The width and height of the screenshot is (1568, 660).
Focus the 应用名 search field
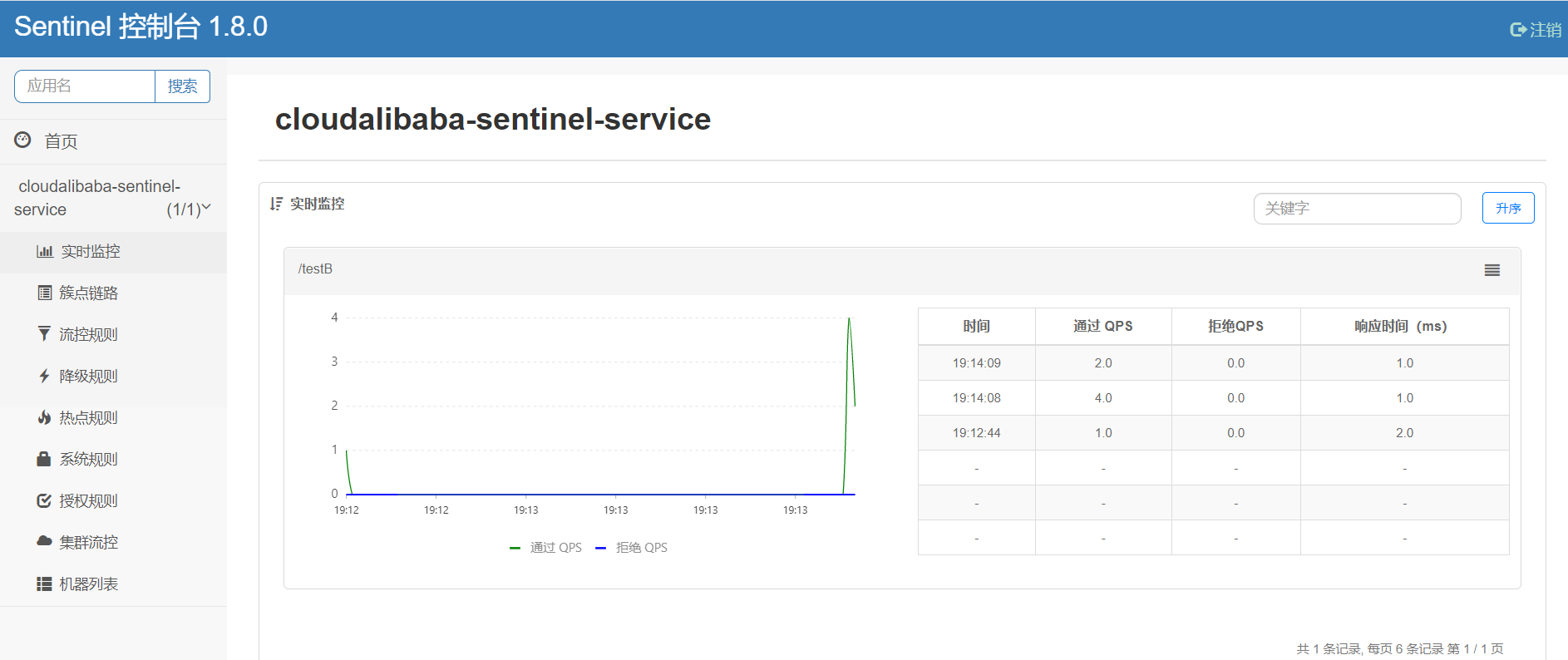pyautogui.click(x=85, y=86)
